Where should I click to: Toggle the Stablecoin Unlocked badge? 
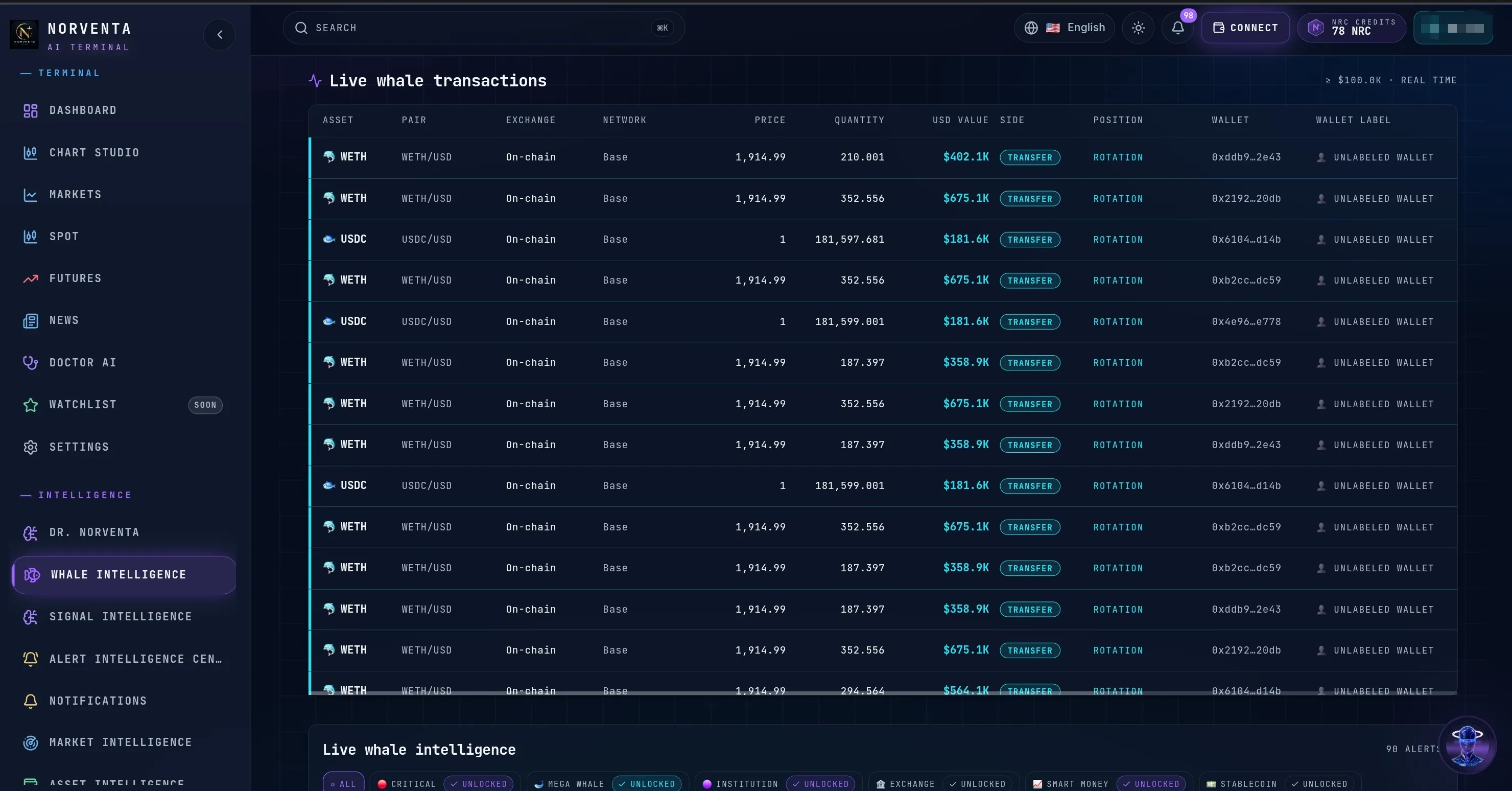1319,784
